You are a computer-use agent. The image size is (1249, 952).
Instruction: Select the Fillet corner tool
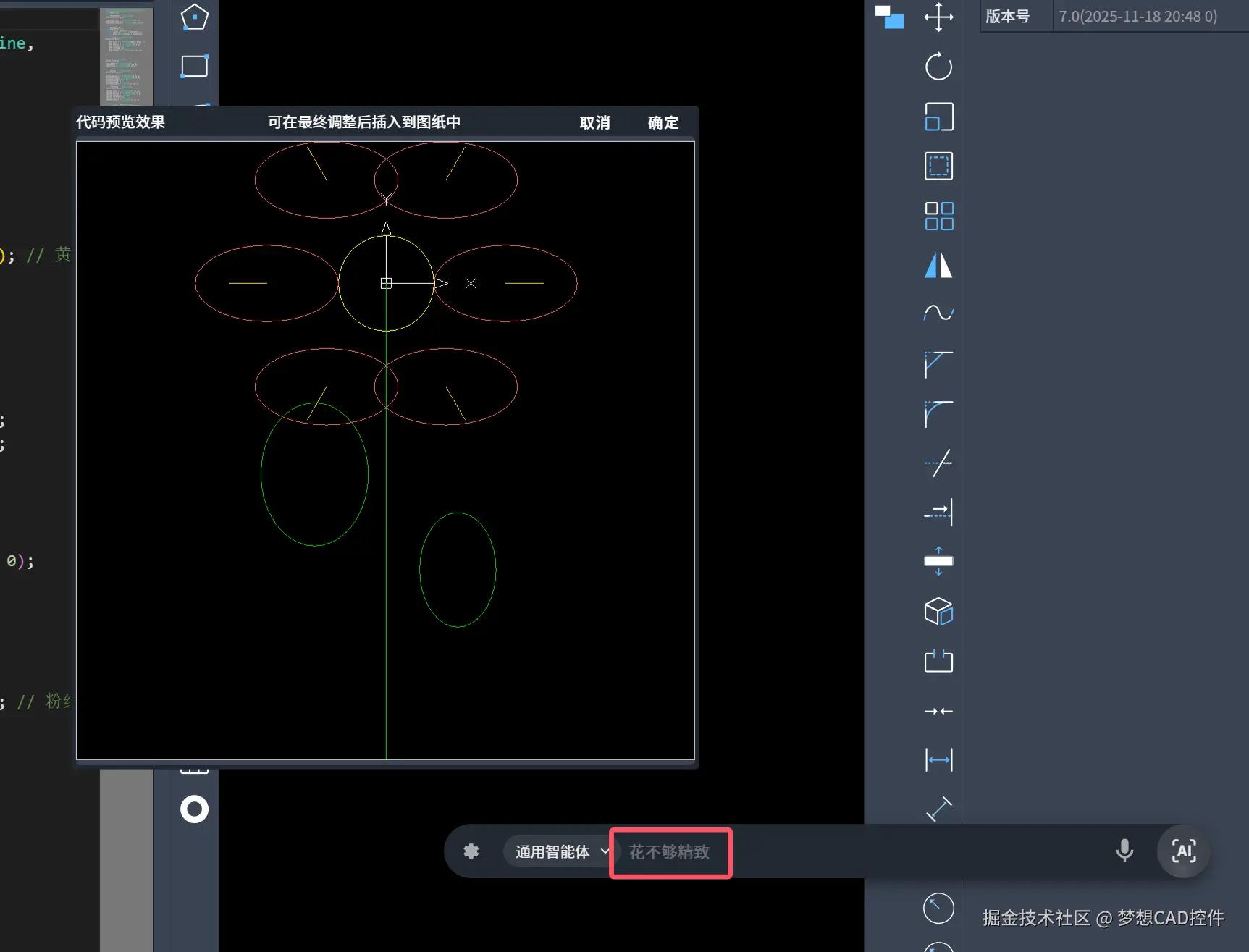pos(938,413)
